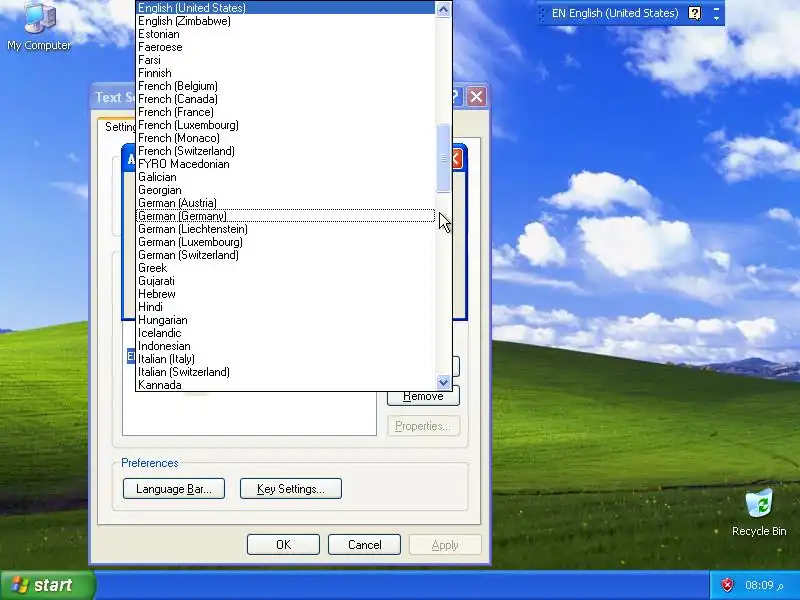800x600 pixels.
Task: Select German (Austria) in the list
Action: click(286, 203)
